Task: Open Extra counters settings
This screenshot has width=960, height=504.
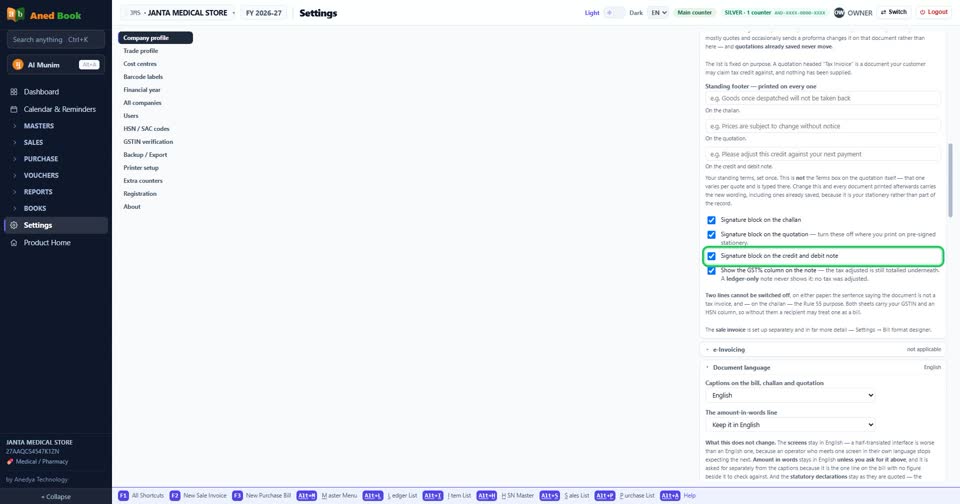Action: [143, 181]
